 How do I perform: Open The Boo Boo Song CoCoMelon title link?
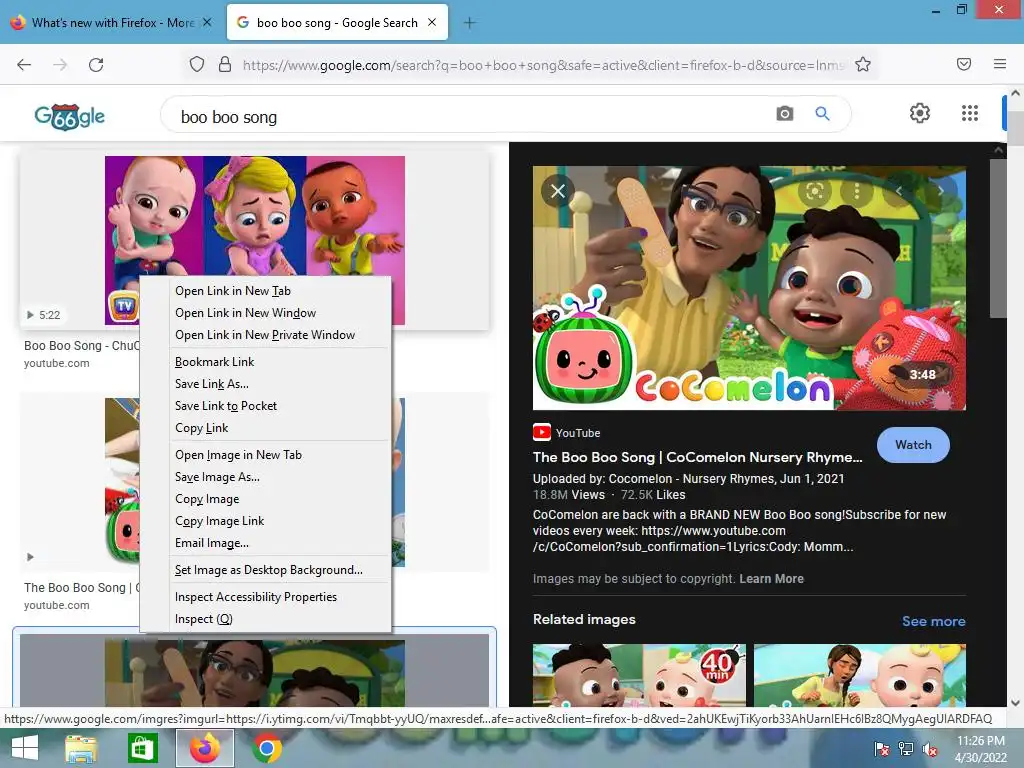coord(697,457)
